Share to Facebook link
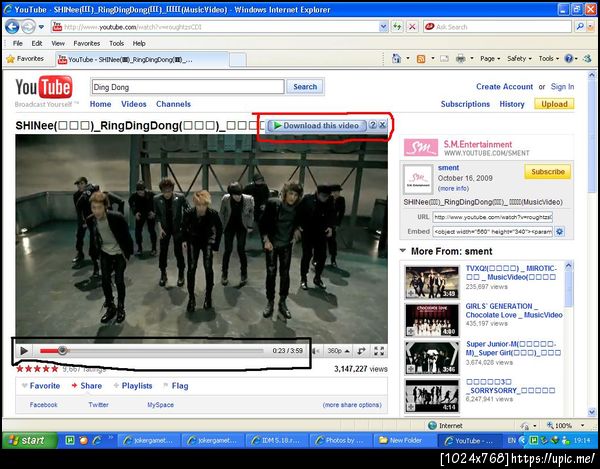600x469 pixels. [x=43, y=405]
